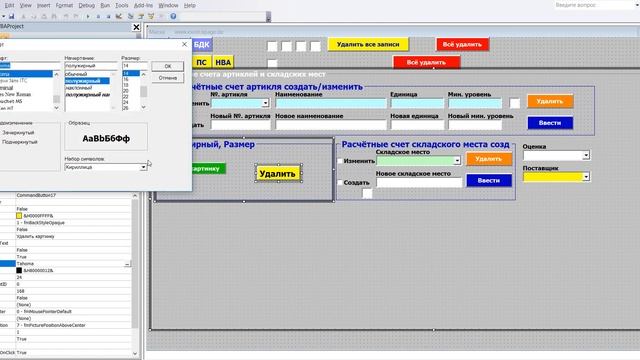Click the Find icon in the toolbar
The height and width of the screenshot is (360, 640).
[x=54, y=16]
